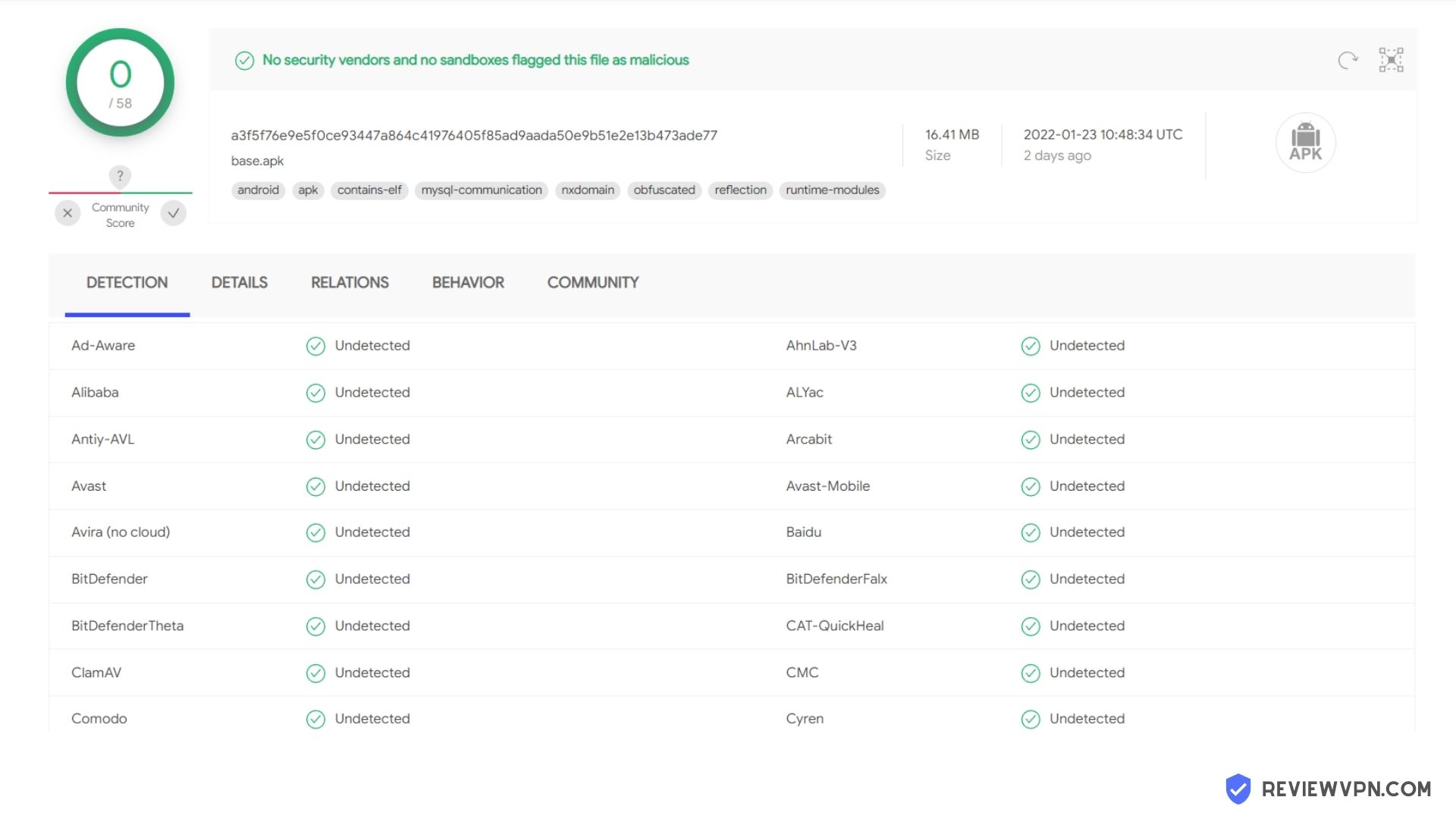The height and width of the screenshot is (819, 1456).
Task: Vote file as harmless checkmark button
Action: pos(174,213)
